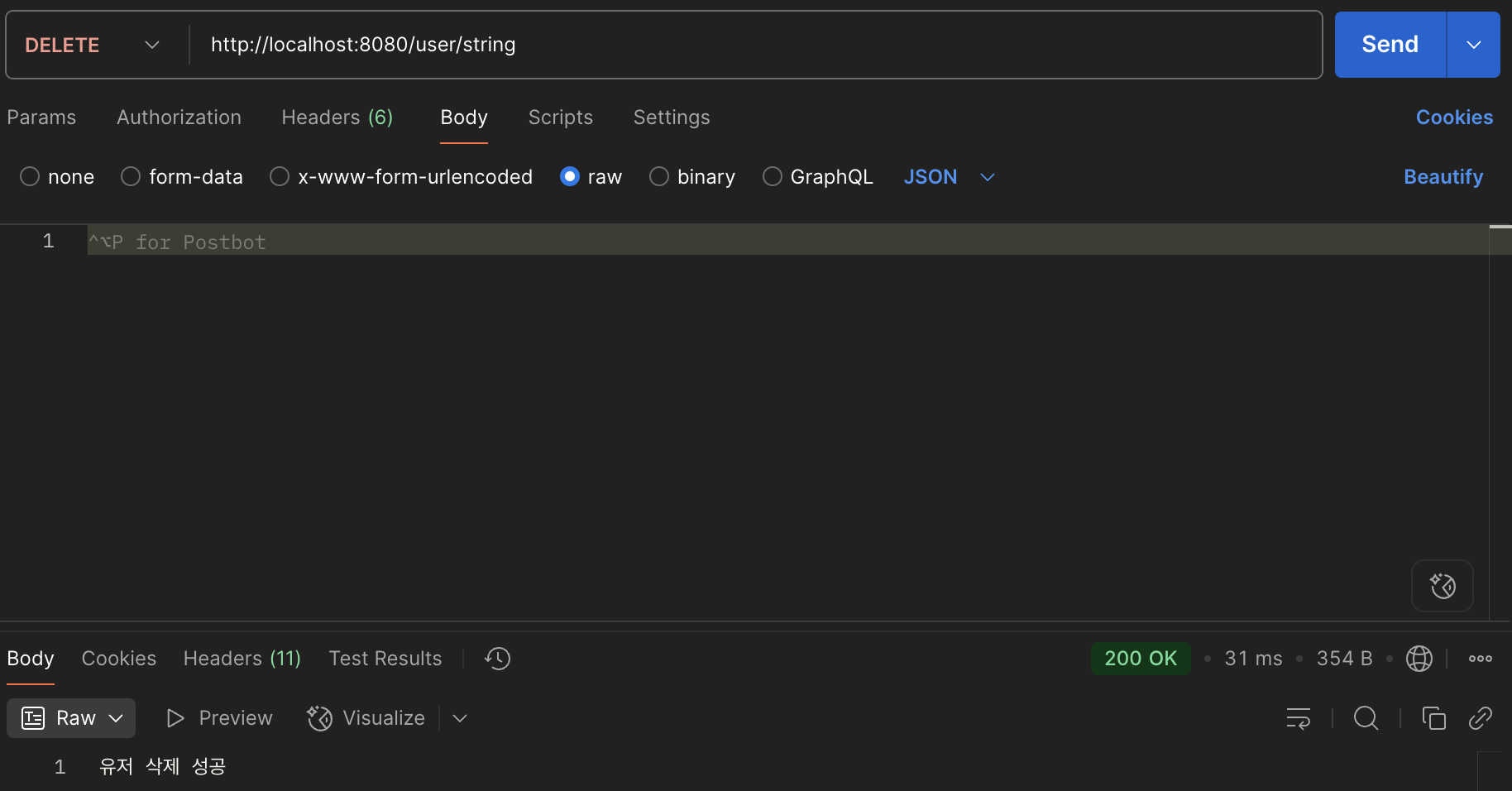Image resolution: width=1512 pixels, height=791 pixels.
Task: Click into line 1 of body editor
Action: click(x=787, y=241)
